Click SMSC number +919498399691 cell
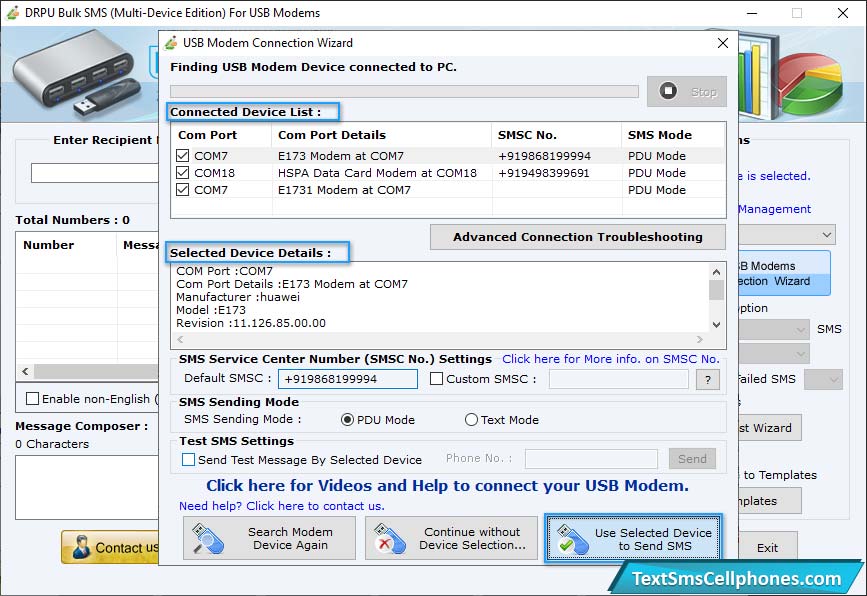867x596 pixels. (544, 173)
